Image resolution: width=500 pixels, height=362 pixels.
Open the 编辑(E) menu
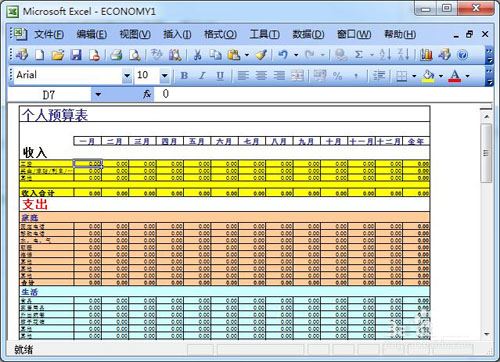coord(92,34)
